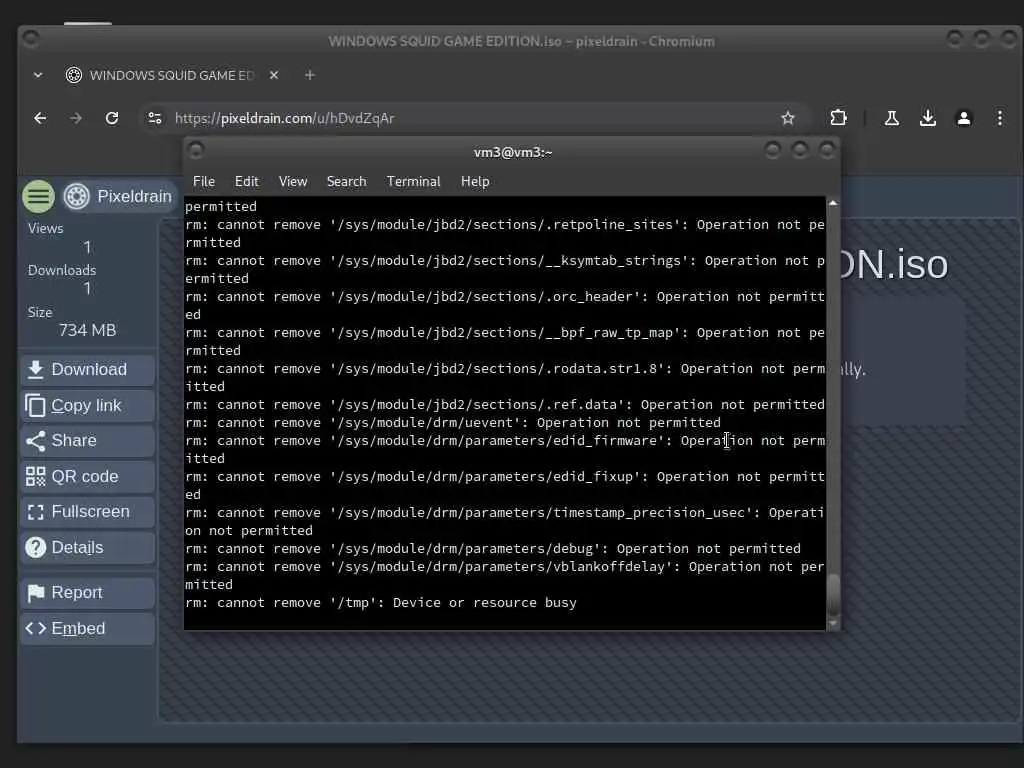
Task: Click the QR code button
Action: coord(88,477)
